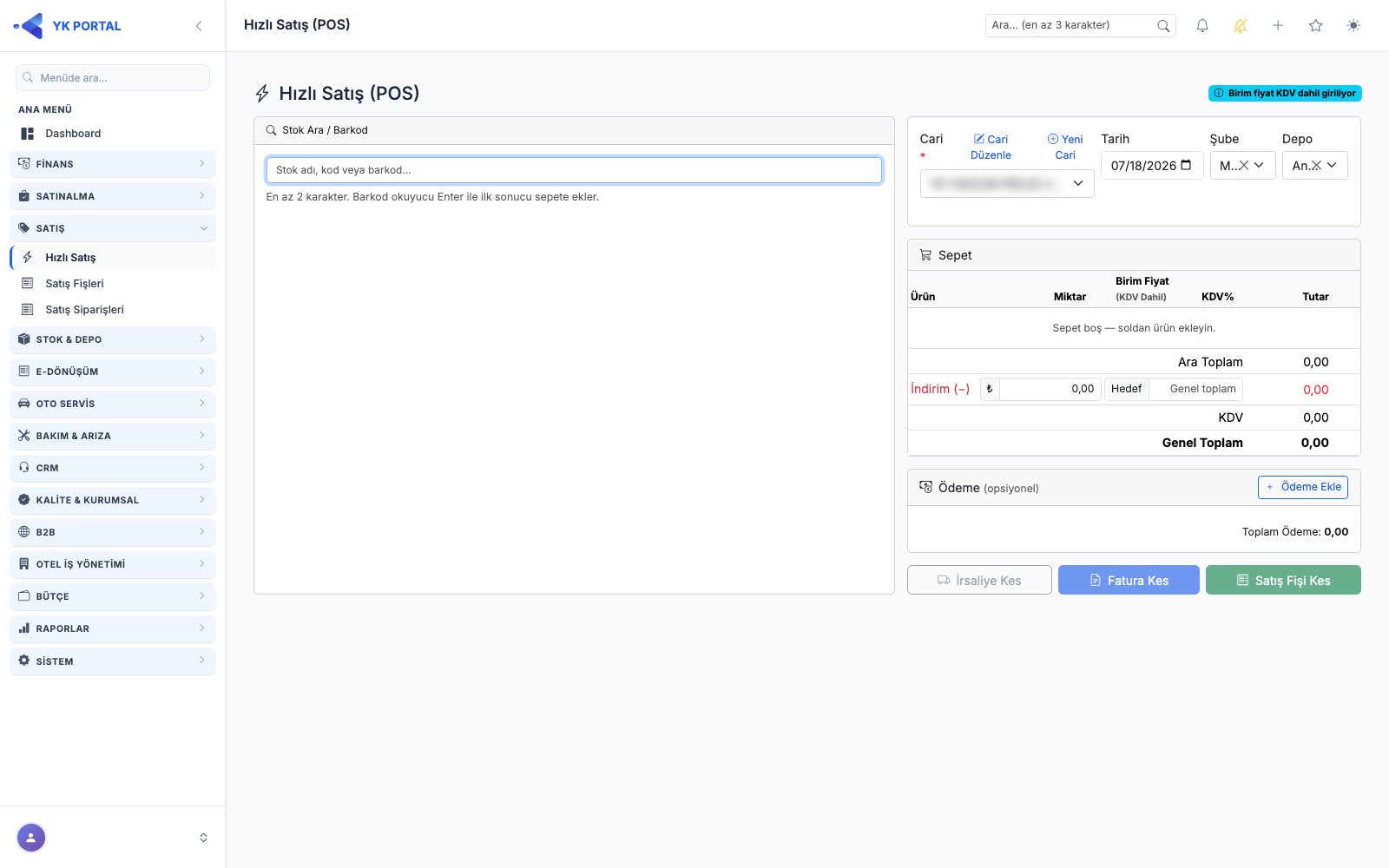Screen dimensions: 1389x868
Task: Open the notifications bell icon
Action: pos(1202,26)
